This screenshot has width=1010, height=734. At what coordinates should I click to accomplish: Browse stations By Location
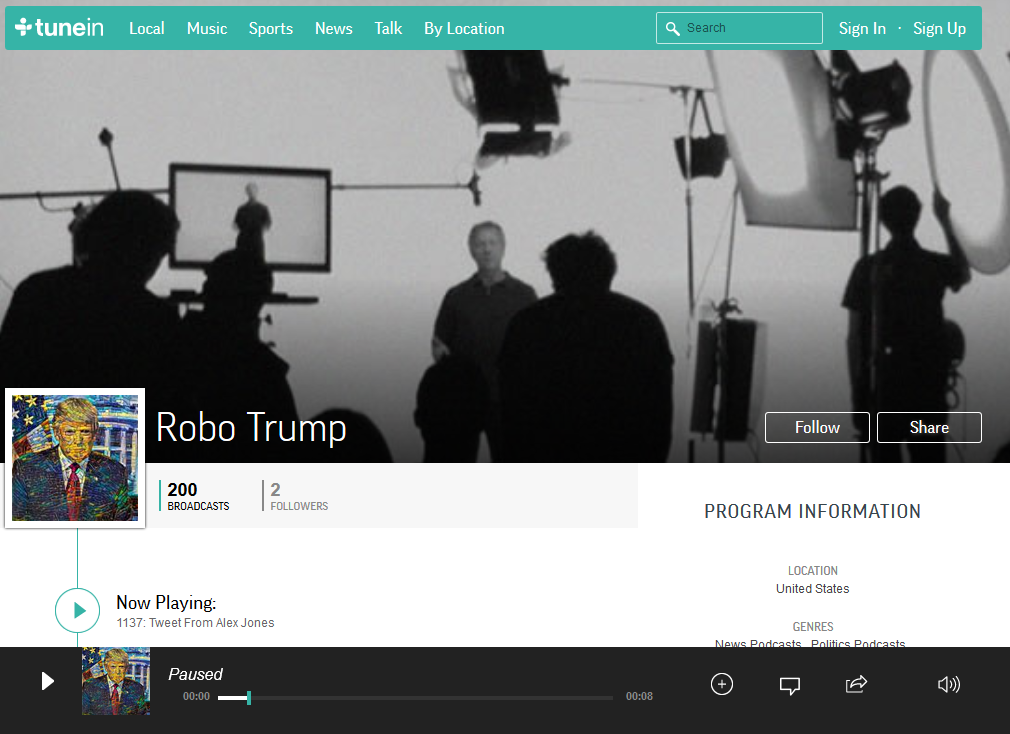tap(463, 28)
